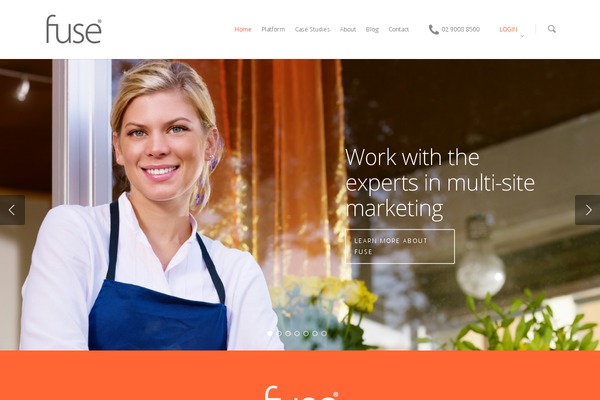Expand the LOGIN dropdown chevron
Viewport: 600px width, 400px height.
522,36
